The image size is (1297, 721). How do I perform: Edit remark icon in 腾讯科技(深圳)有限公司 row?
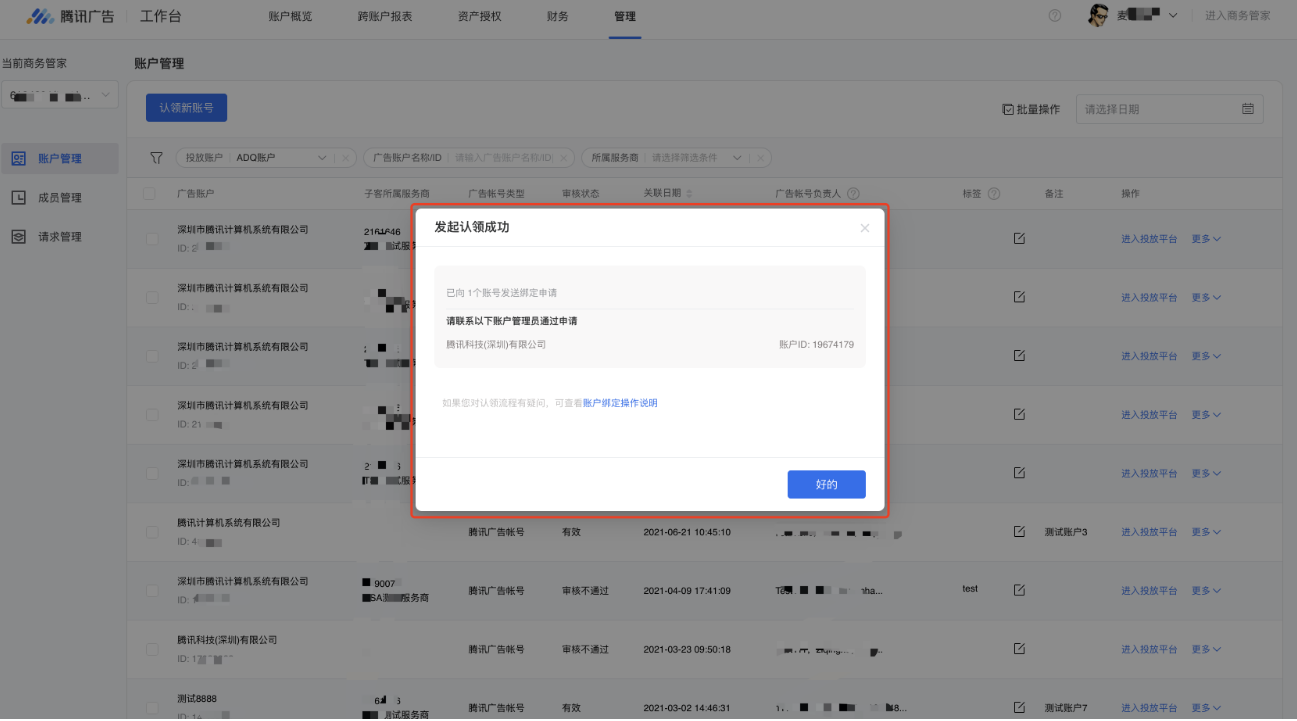tap(1019, 649)
